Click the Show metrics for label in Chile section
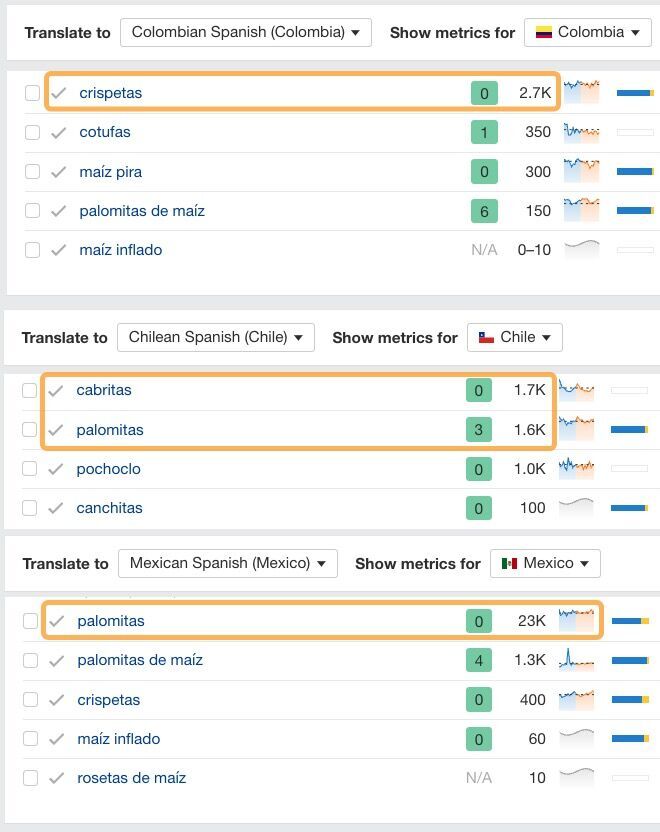The height and width of the screenshot is (832, 660). click(394, 337)
